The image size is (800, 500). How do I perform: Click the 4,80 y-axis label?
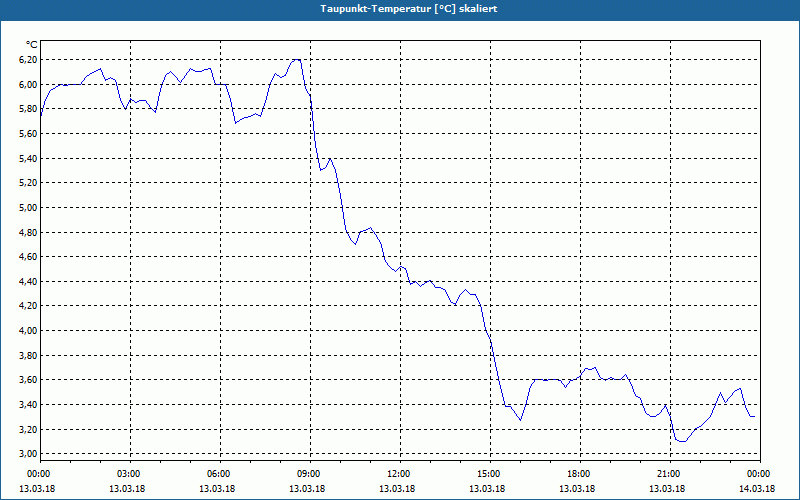29,232
